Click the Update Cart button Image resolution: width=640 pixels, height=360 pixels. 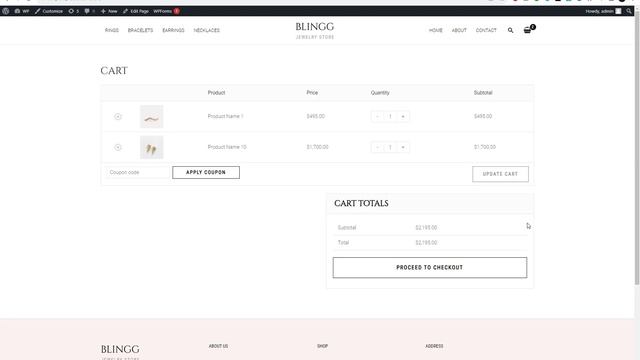coord(500,174)
